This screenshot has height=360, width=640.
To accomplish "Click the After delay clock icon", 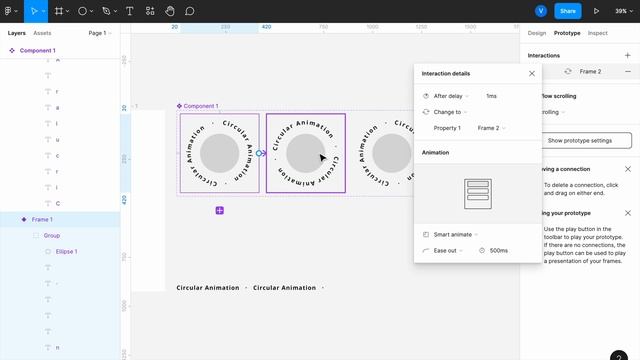I will [x=426, y=96].
